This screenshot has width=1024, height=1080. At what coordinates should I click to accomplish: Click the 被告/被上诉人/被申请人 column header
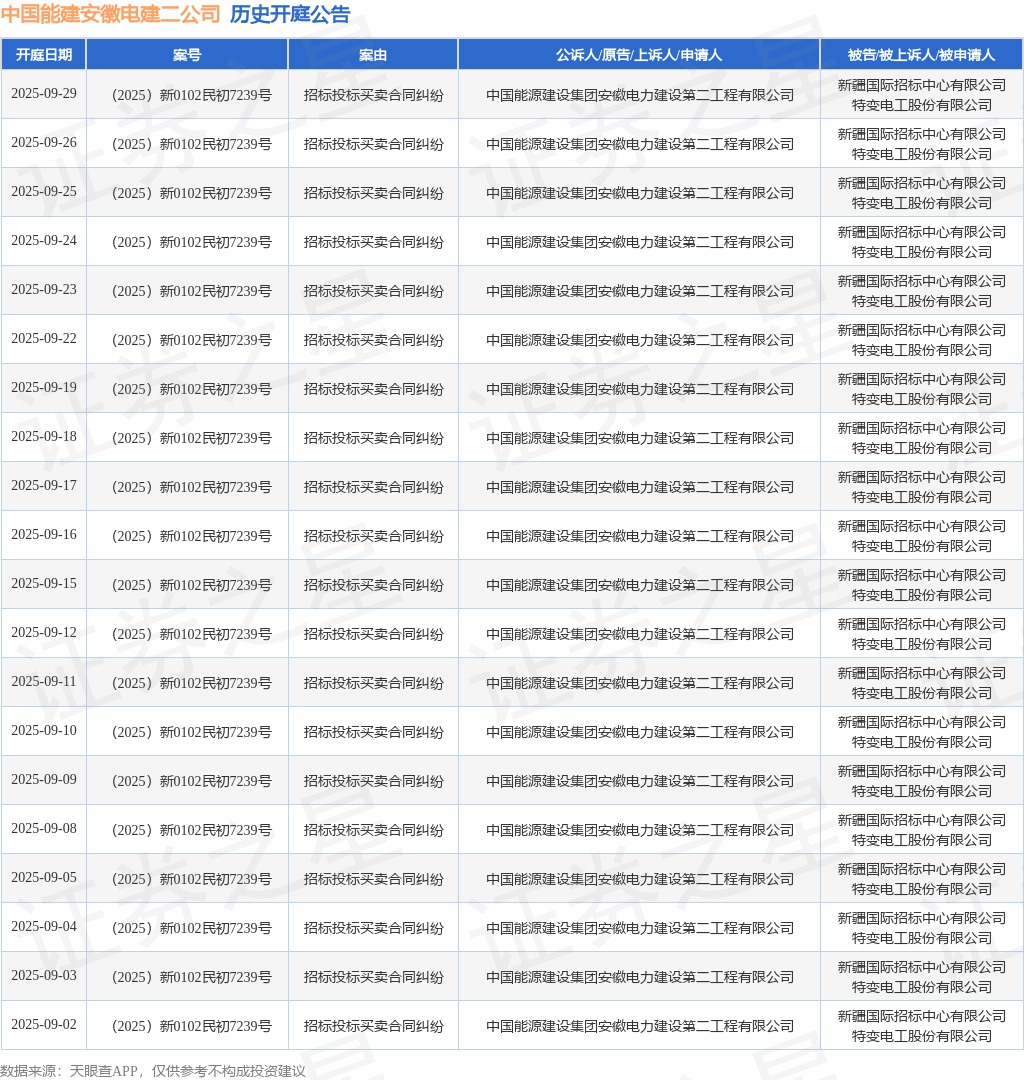tap(921, 54)
